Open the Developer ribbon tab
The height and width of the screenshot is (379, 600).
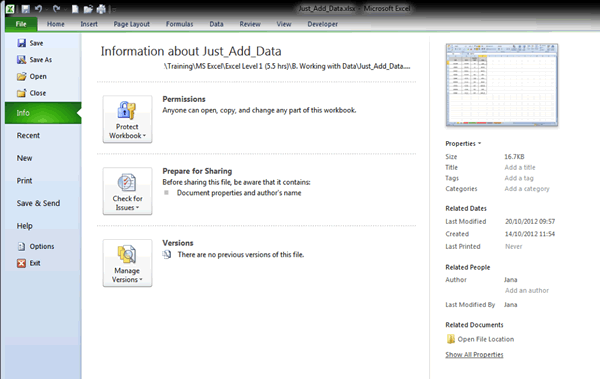tap(323, 24)
